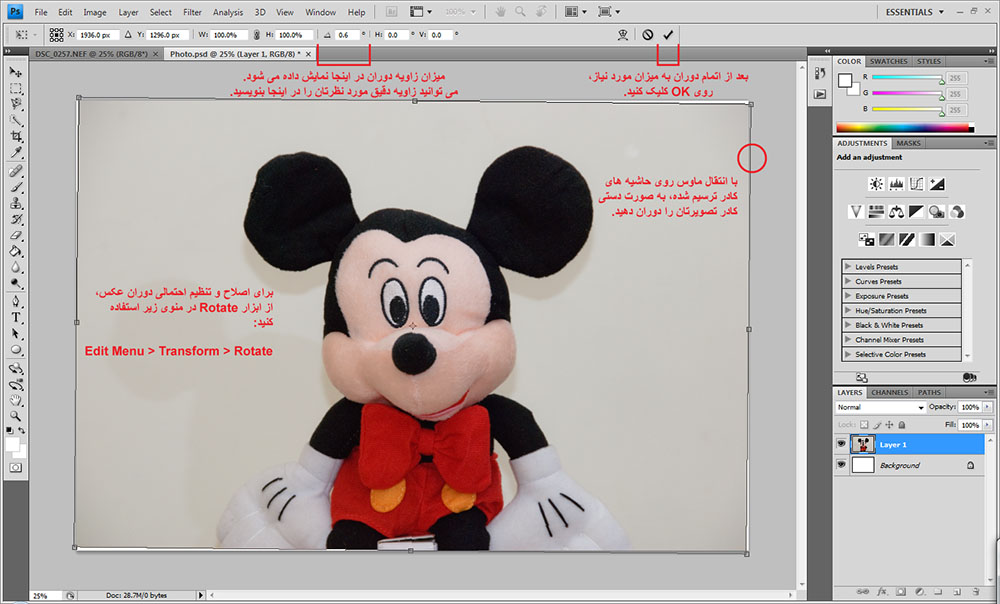Viewport: 1000px width, 604px height.
Task: Select the Paint Bucket tool
Action: [15, 251]
